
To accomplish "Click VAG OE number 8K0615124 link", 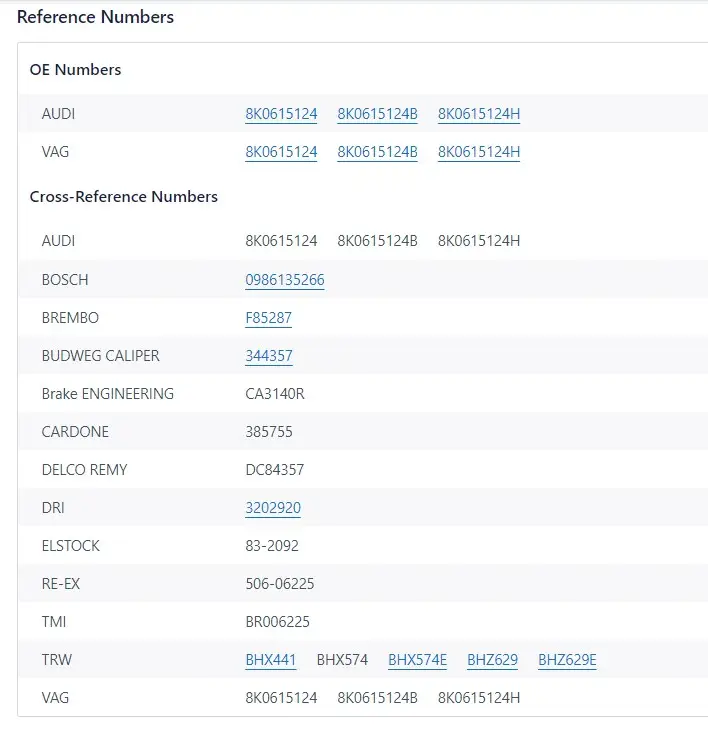I will (x=281, y=152).
